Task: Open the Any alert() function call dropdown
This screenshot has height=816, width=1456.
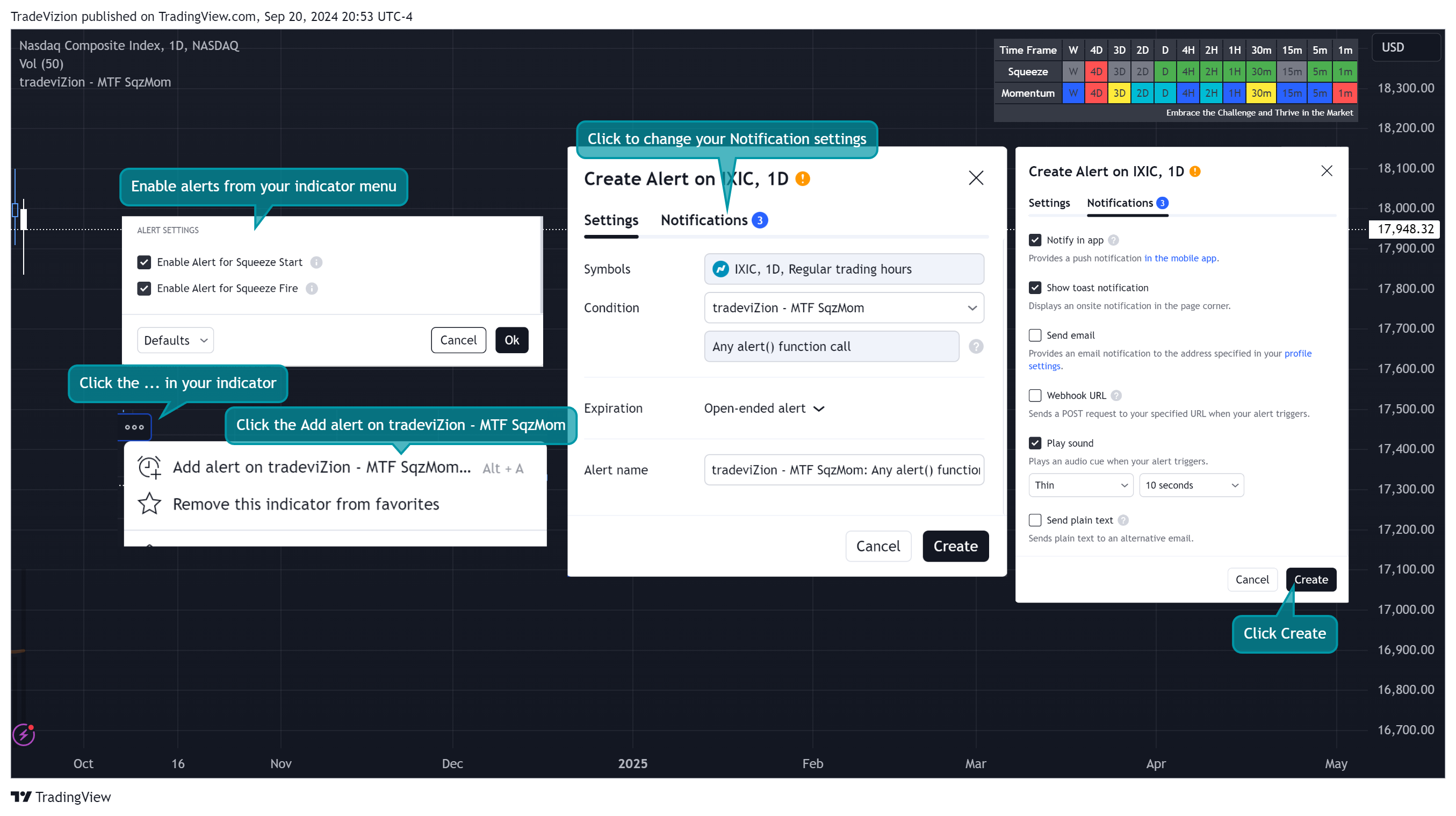Action: coord(832,346)
